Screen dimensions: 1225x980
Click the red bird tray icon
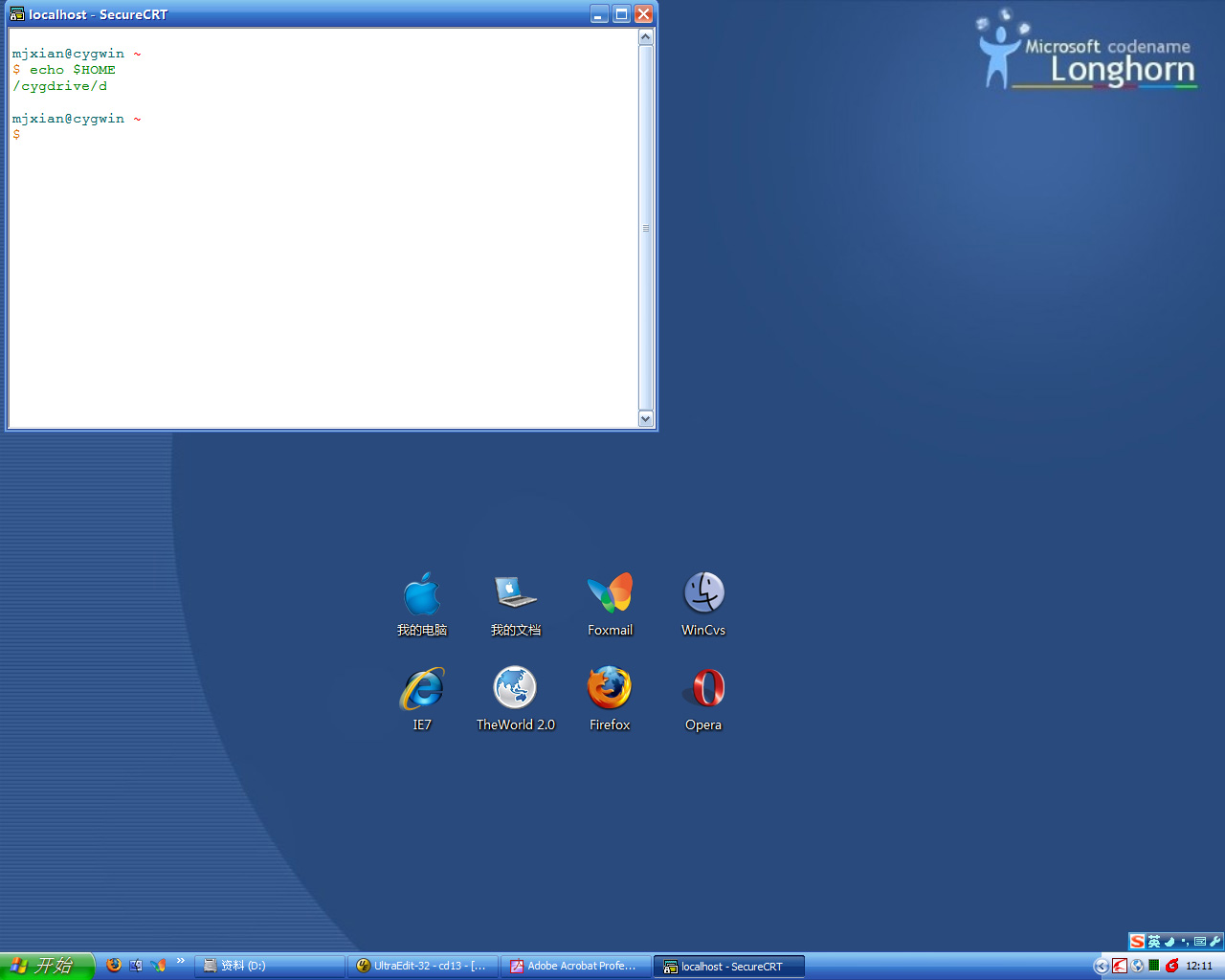tap(1119, 967)
